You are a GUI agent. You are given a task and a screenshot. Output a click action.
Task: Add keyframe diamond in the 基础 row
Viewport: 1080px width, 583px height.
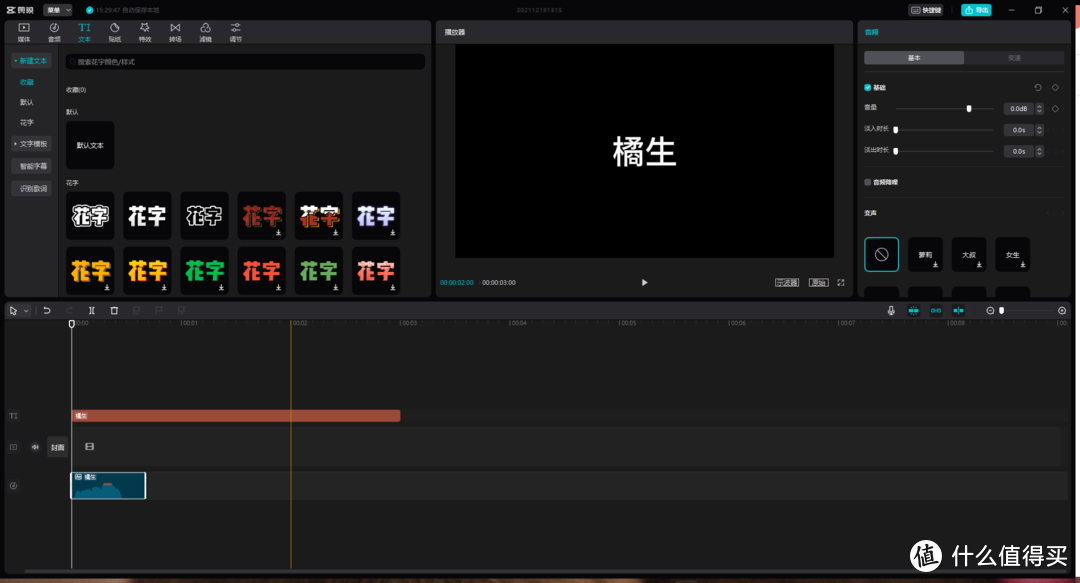point(1055,88)
